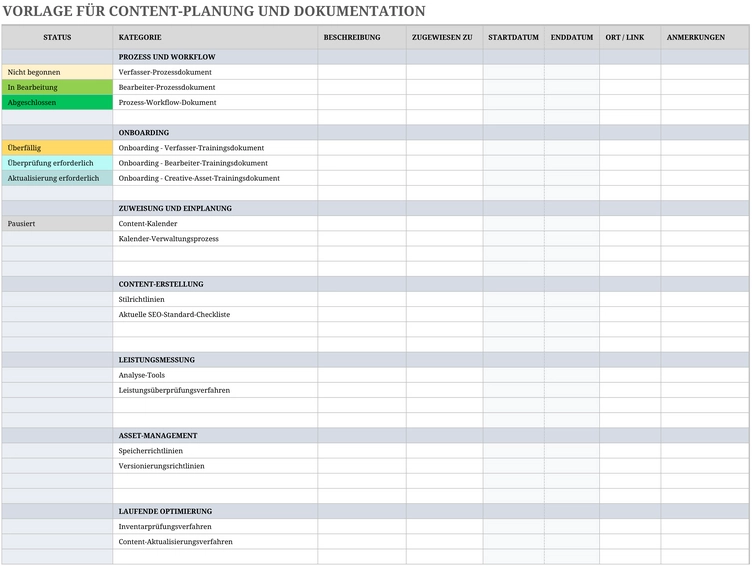The width and height of the screenshot is (752, 566).
Task: Click Anmerkungen cell in Stilrichtlinien row
Action: (705, 299)
